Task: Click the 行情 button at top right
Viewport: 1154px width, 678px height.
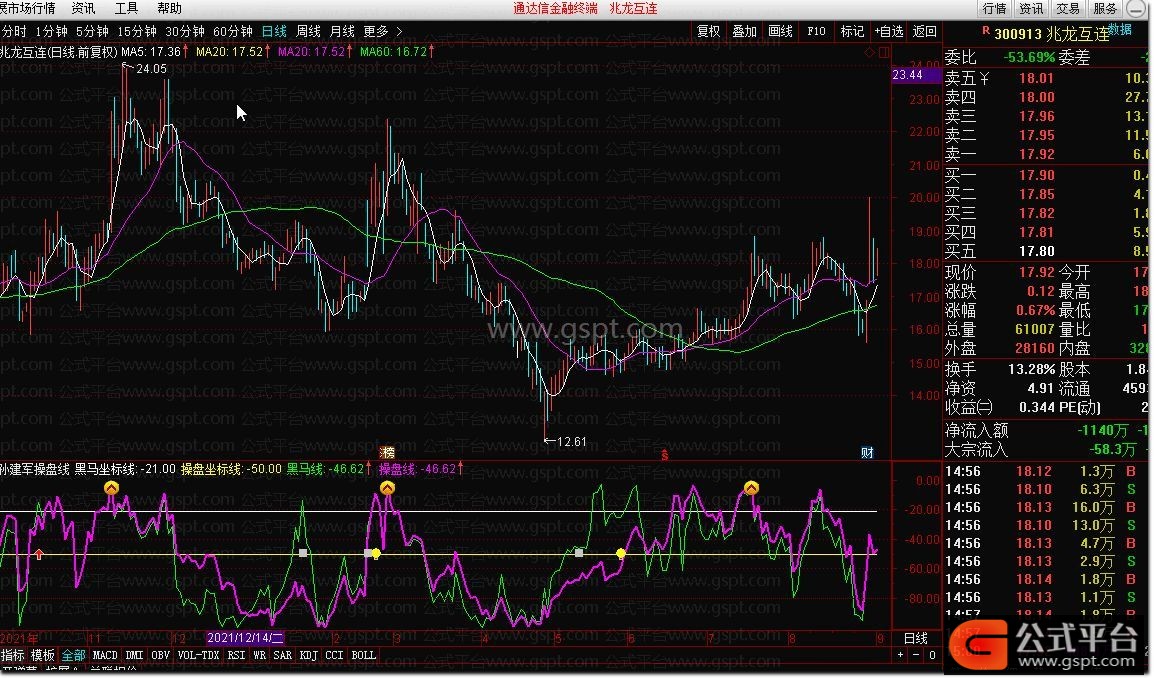Action: point(994,8)
